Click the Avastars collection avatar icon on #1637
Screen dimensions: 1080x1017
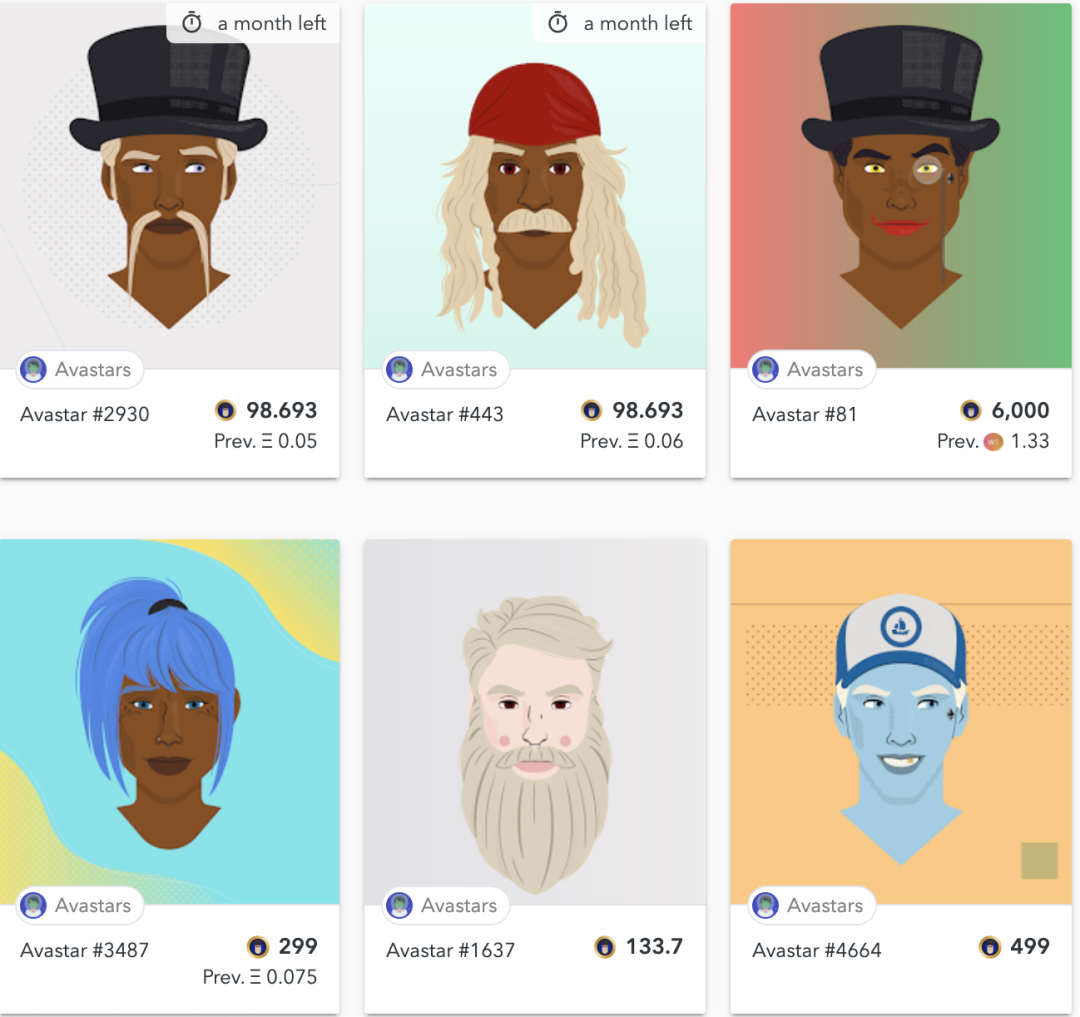click(399, 905)
